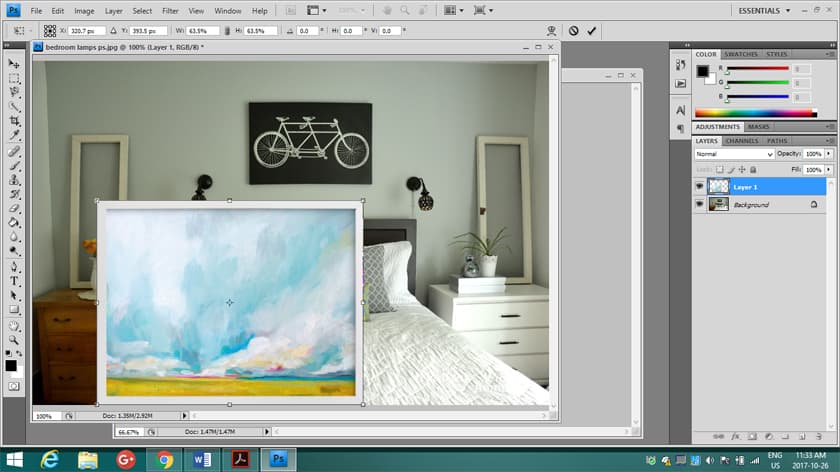The image size is (840, 472).
Task: Pick a color from the spectrum ramp
Action: coord(756,113)
